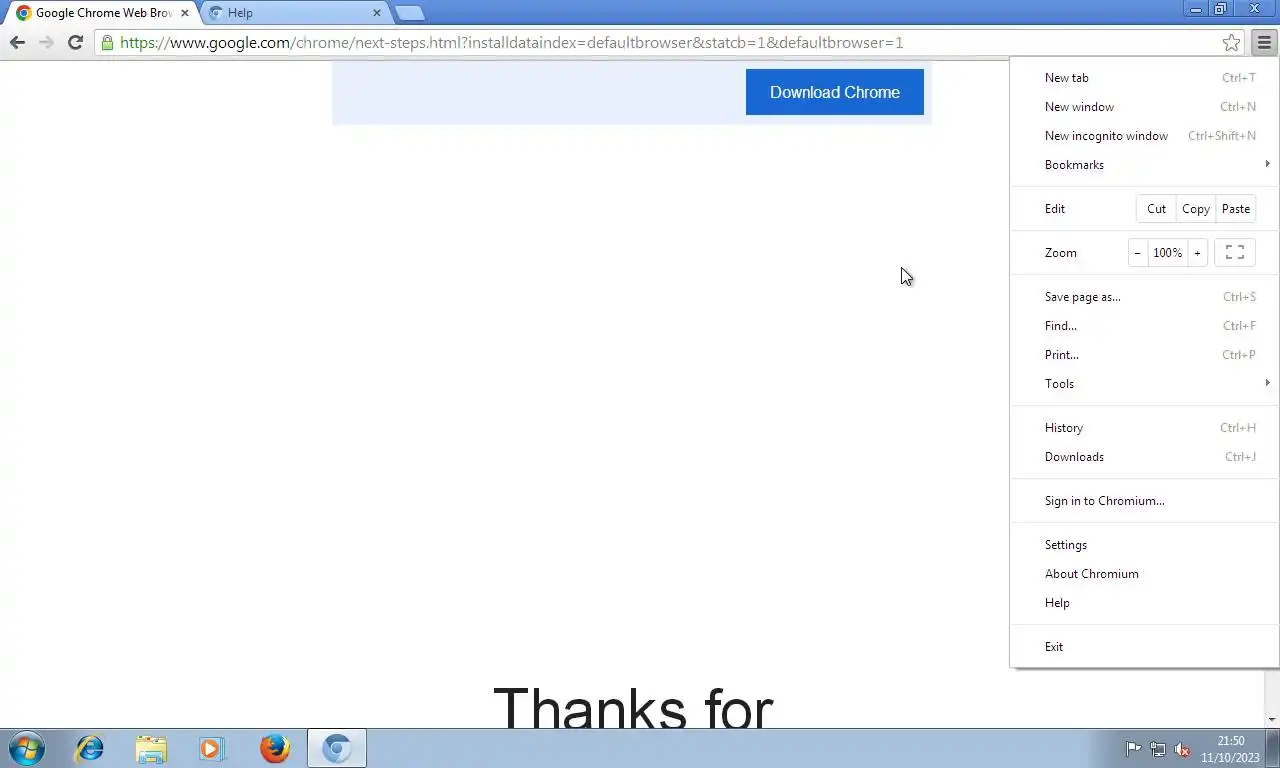Select Find… from the menu

pos(1145,326)
